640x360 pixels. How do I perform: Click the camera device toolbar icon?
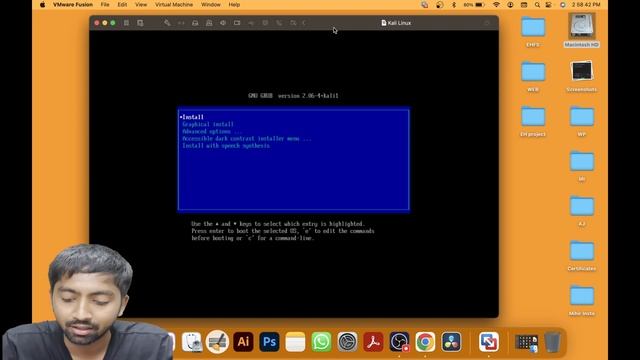coord(237,23)
